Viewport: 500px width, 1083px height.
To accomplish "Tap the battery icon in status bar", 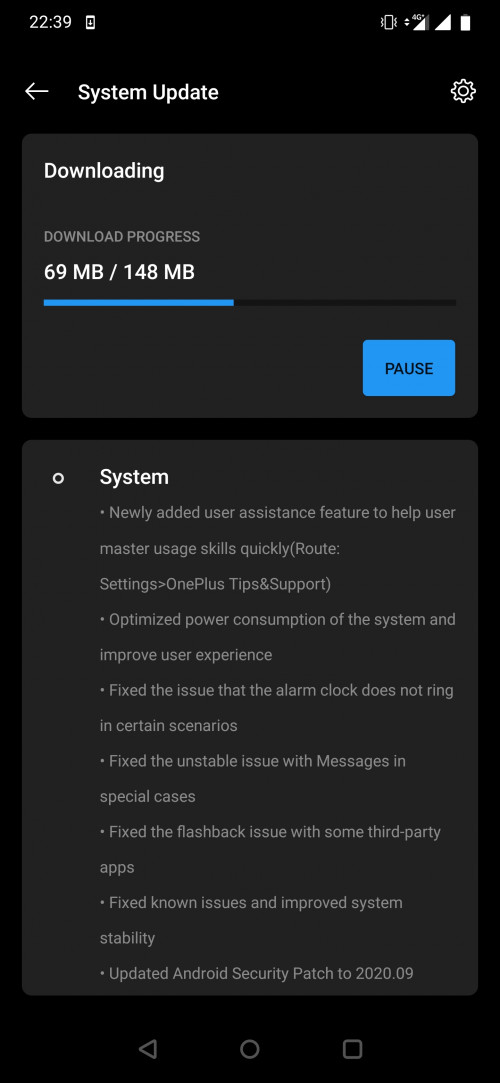I will 466,23.
